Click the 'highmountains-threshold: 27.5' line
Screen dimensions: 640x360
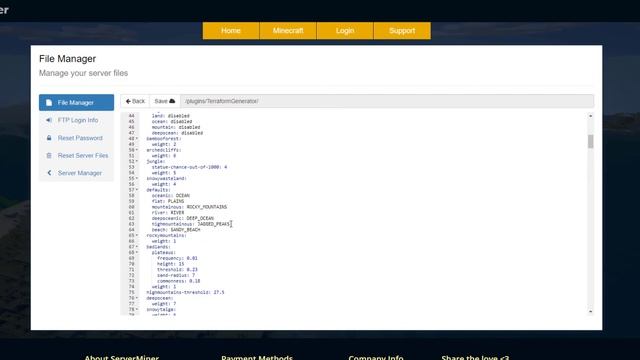click(x=185, y=292)
